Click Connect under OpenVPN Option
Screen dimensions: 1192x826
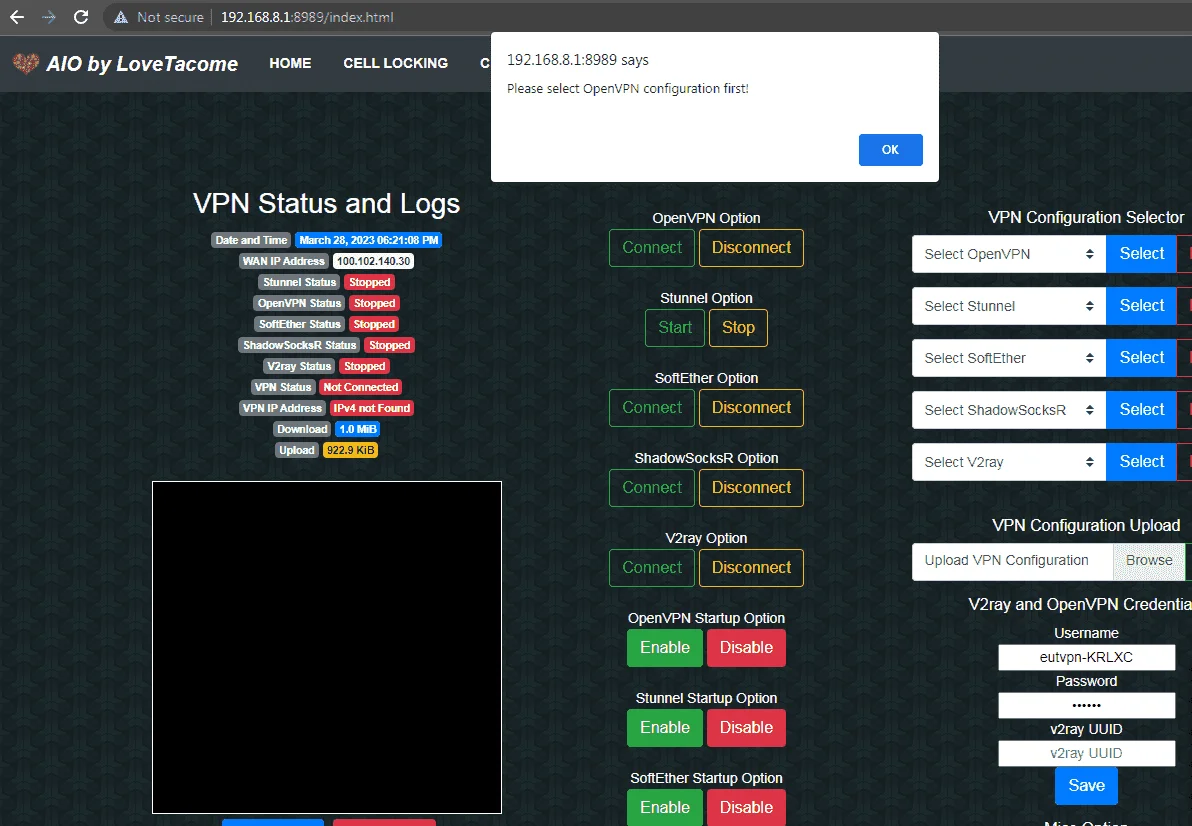(x=651, y=248)
